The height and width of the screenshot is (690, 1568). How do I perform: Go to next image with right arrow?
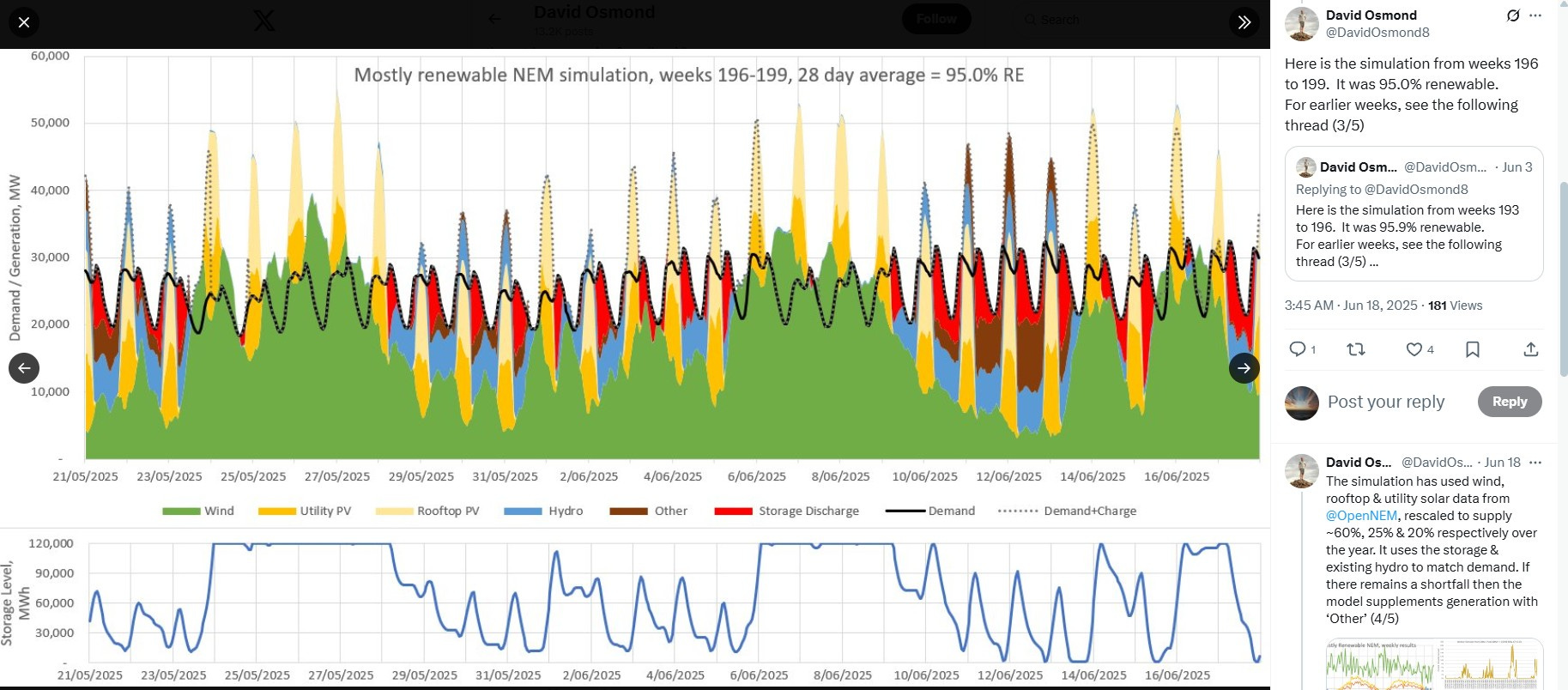[1244, 368]
